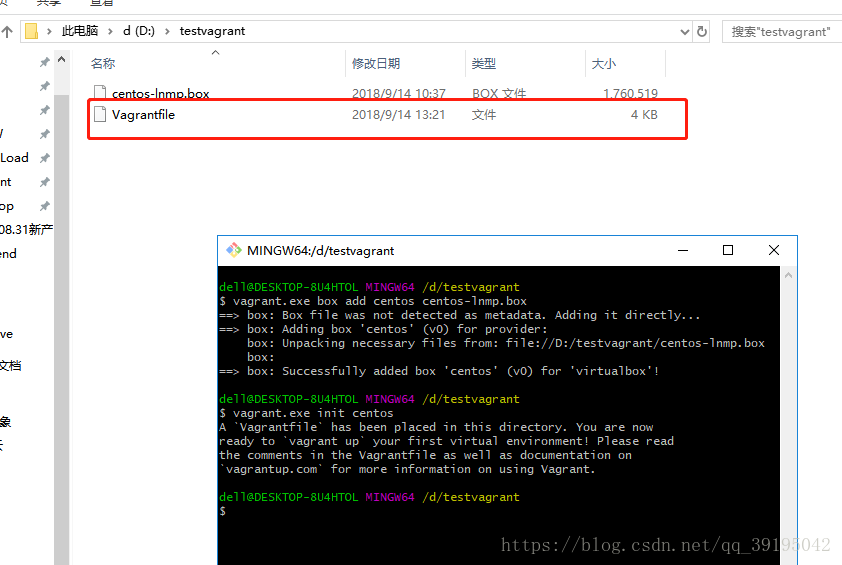Expand chevron after 此电脑 in breadcrumb

(110, 32)
